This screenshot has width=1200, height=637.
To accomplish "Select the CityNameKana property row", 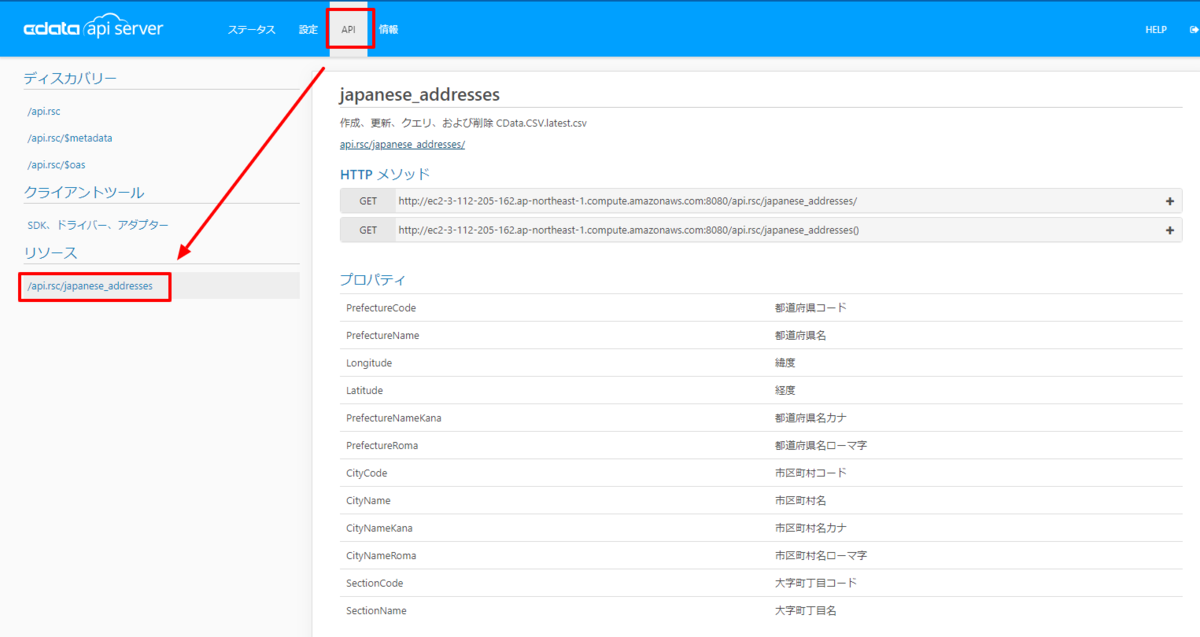I will coord(761,528).
